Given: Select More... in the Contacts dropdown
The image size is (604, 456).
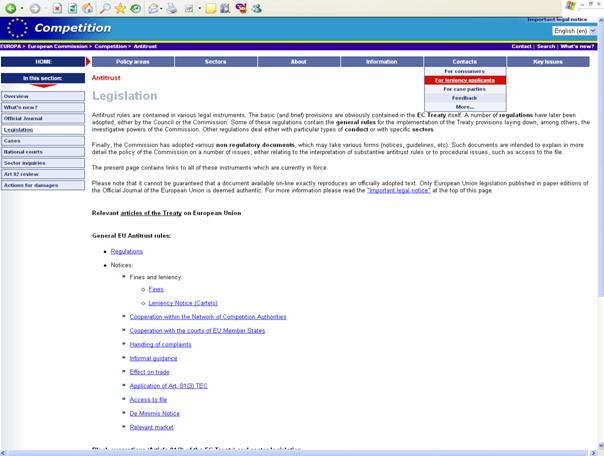Looking at the screenshot, I should tap(465, 107).
